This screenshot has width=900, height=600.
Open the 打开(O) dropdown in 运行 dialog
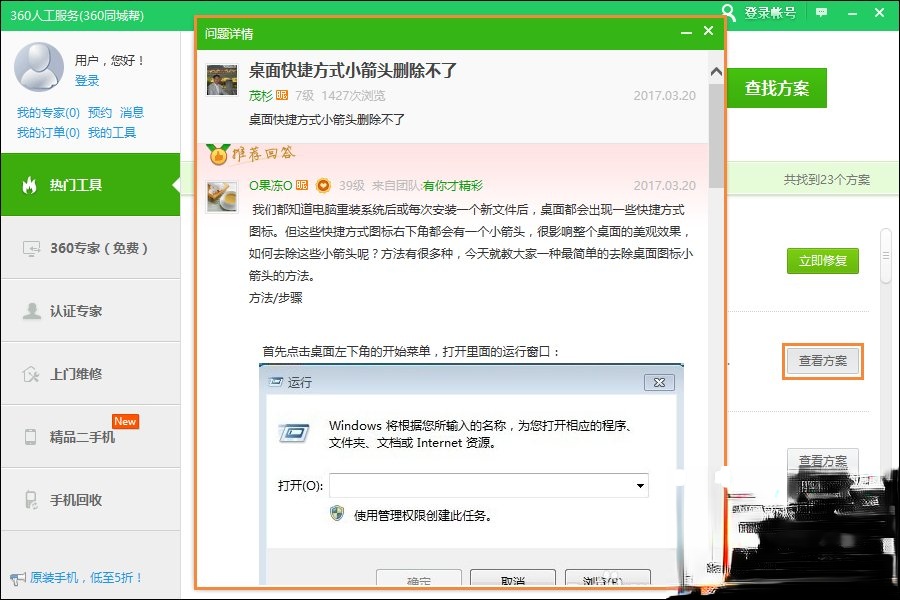pos(640,484)
